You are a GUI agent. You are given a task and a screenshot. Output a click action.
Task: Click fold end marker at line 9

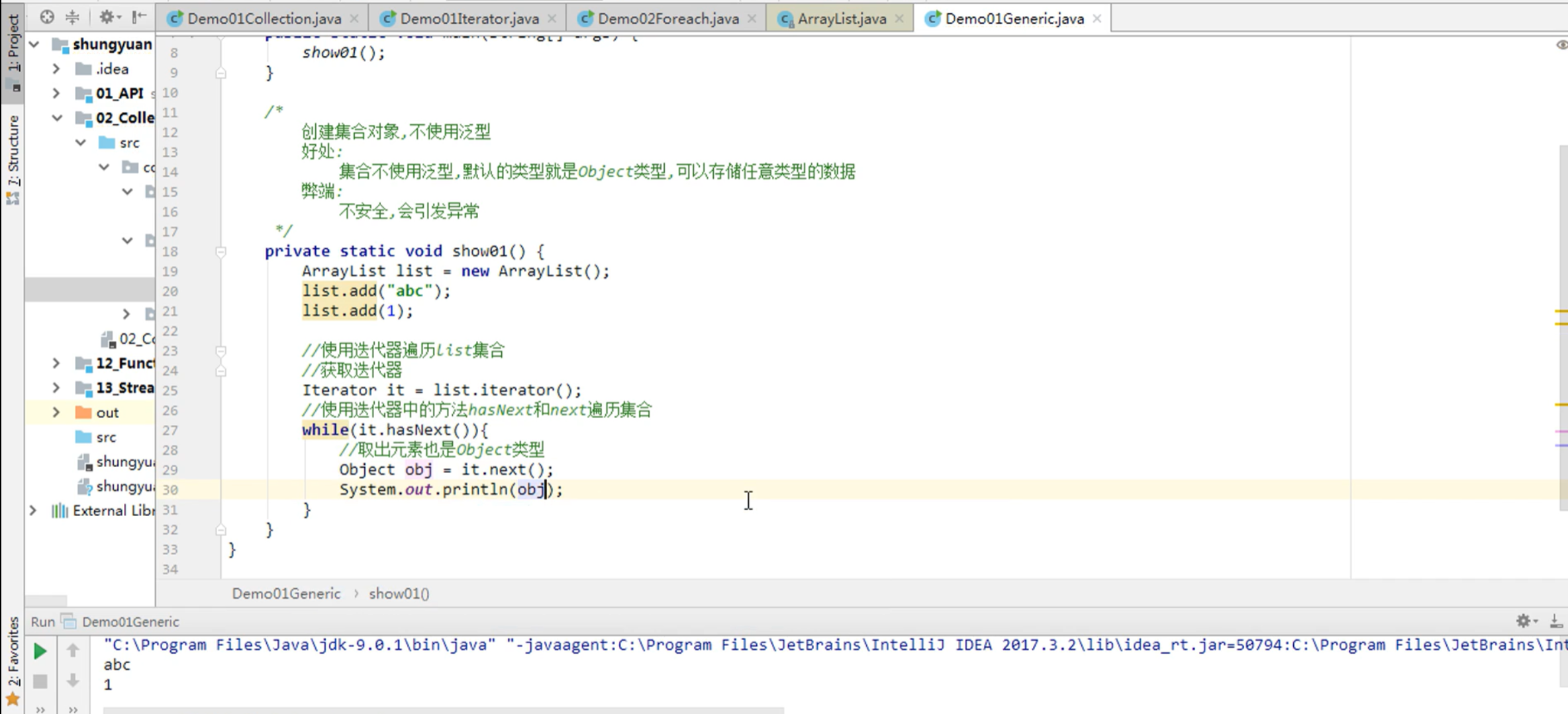point(221,73)
